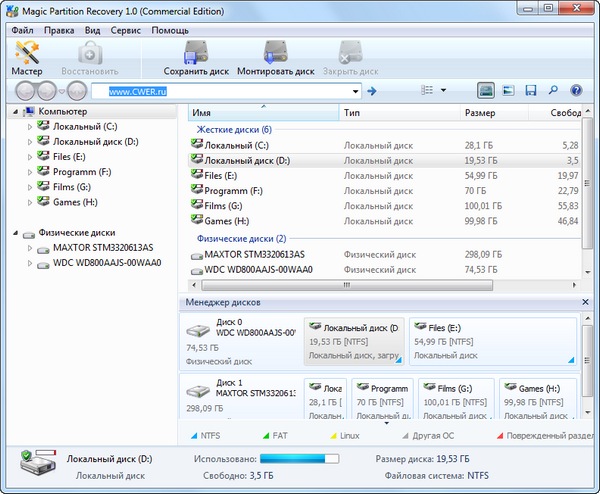Open the Сервис menu
The height and width of the screenshot is (494, 600).
[125, 30]
